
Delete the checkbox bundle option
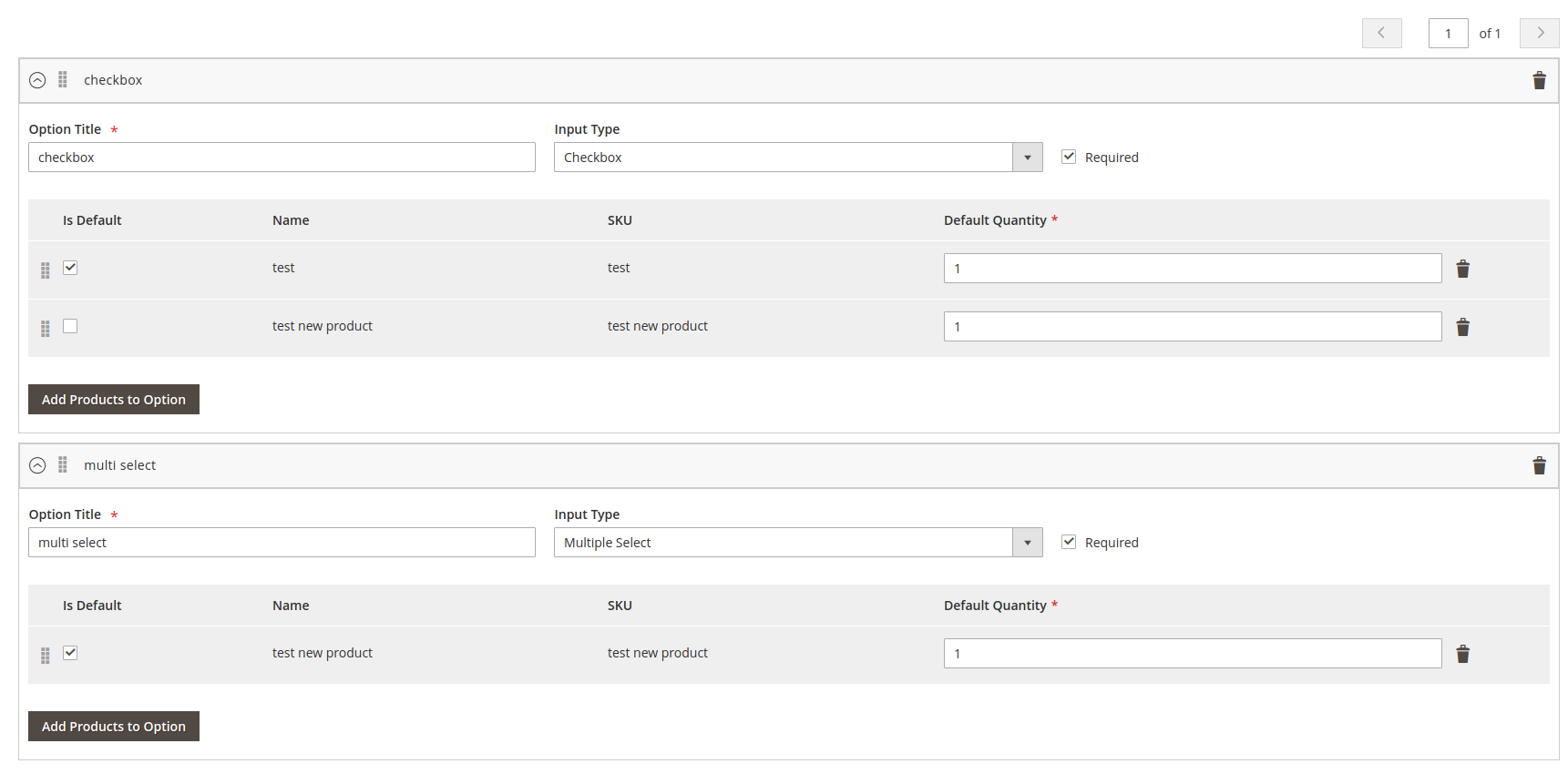click(x=1539, y=80)
